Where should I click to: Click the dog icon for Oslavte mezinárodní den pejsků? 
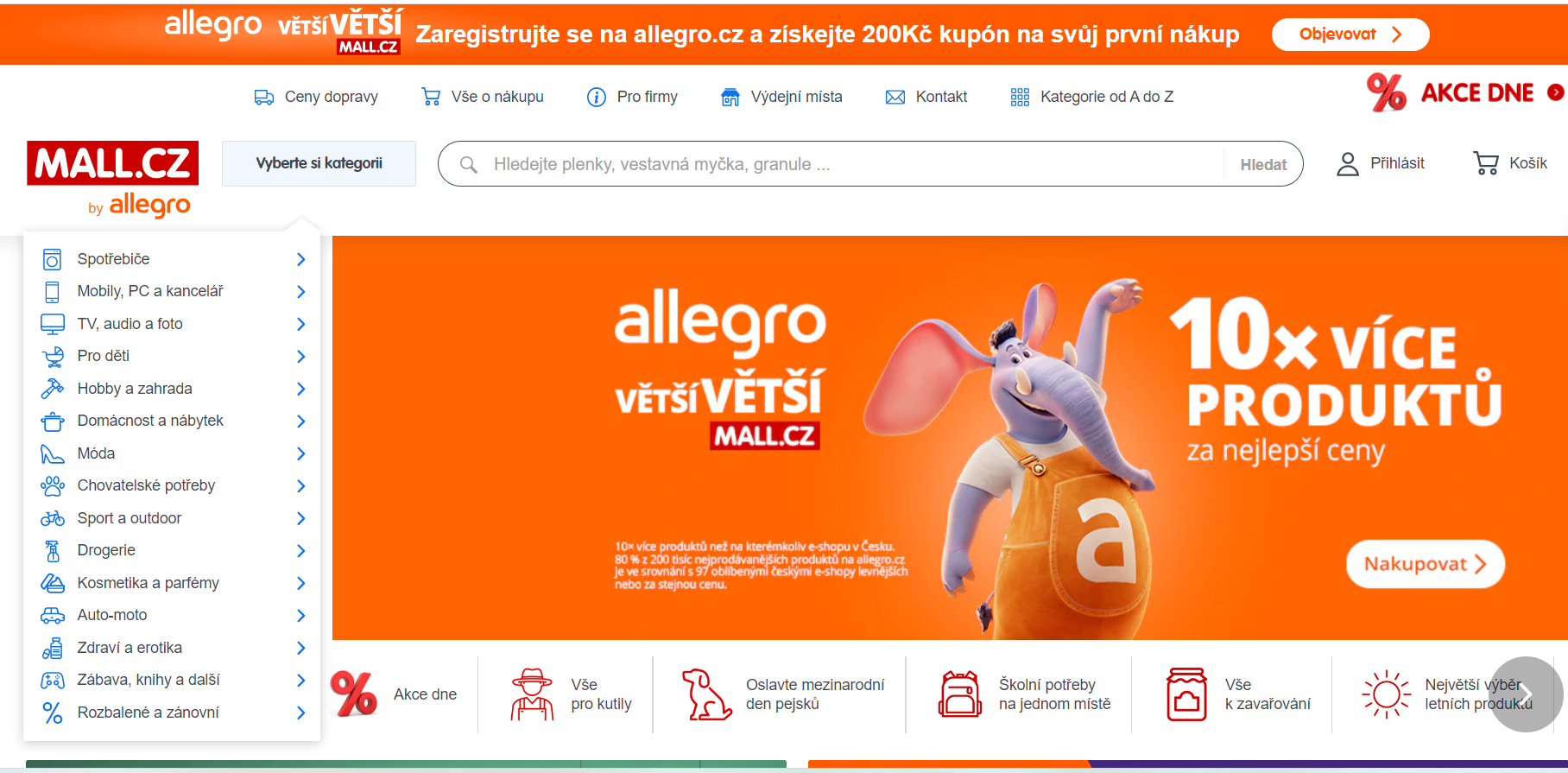tap(706, 694)
